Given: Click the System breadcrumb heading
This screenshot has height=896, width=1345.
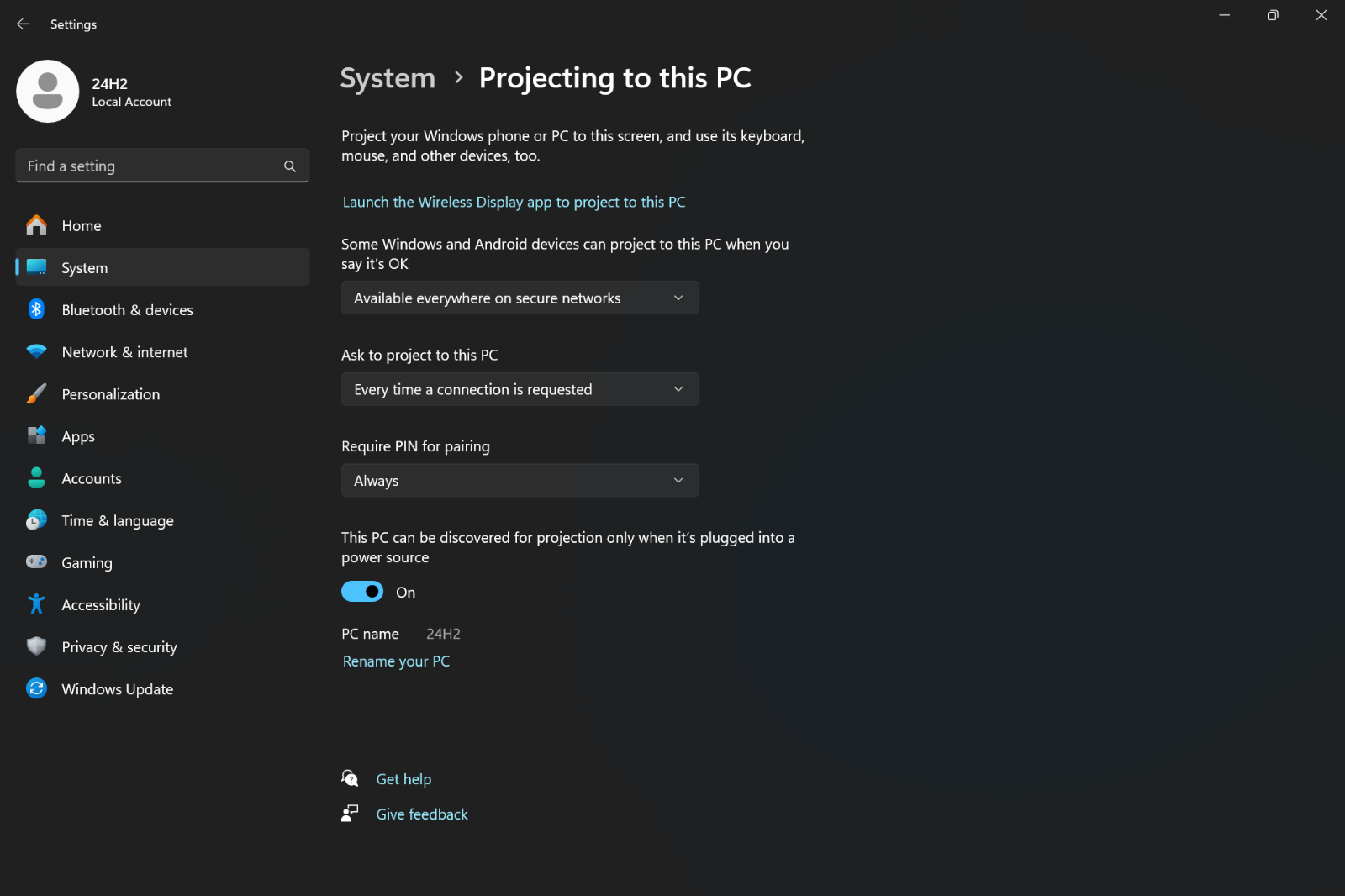Looking at the screenshot, I should coord(388,78).
